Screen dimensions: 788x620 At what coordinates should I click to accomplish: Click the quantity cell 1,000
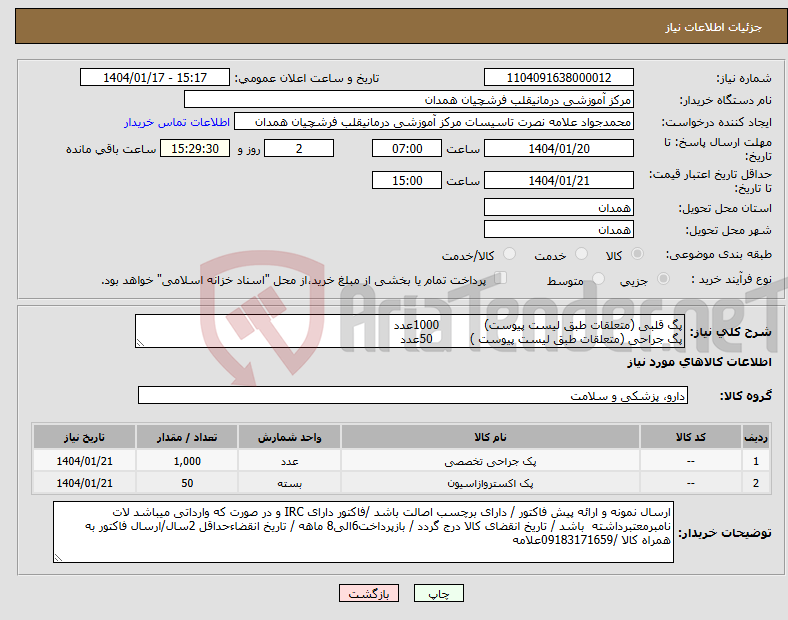pos(187,461)
